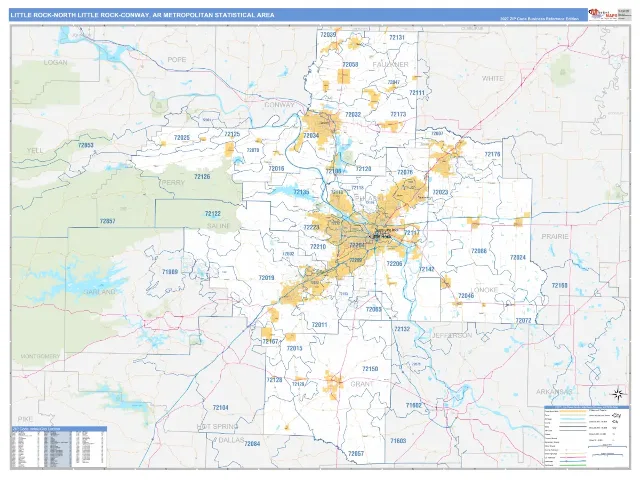The height and width of the screenshot is (480, 640).
Task: Click ZIP code 72132 label
Action: tap(402, 329)
